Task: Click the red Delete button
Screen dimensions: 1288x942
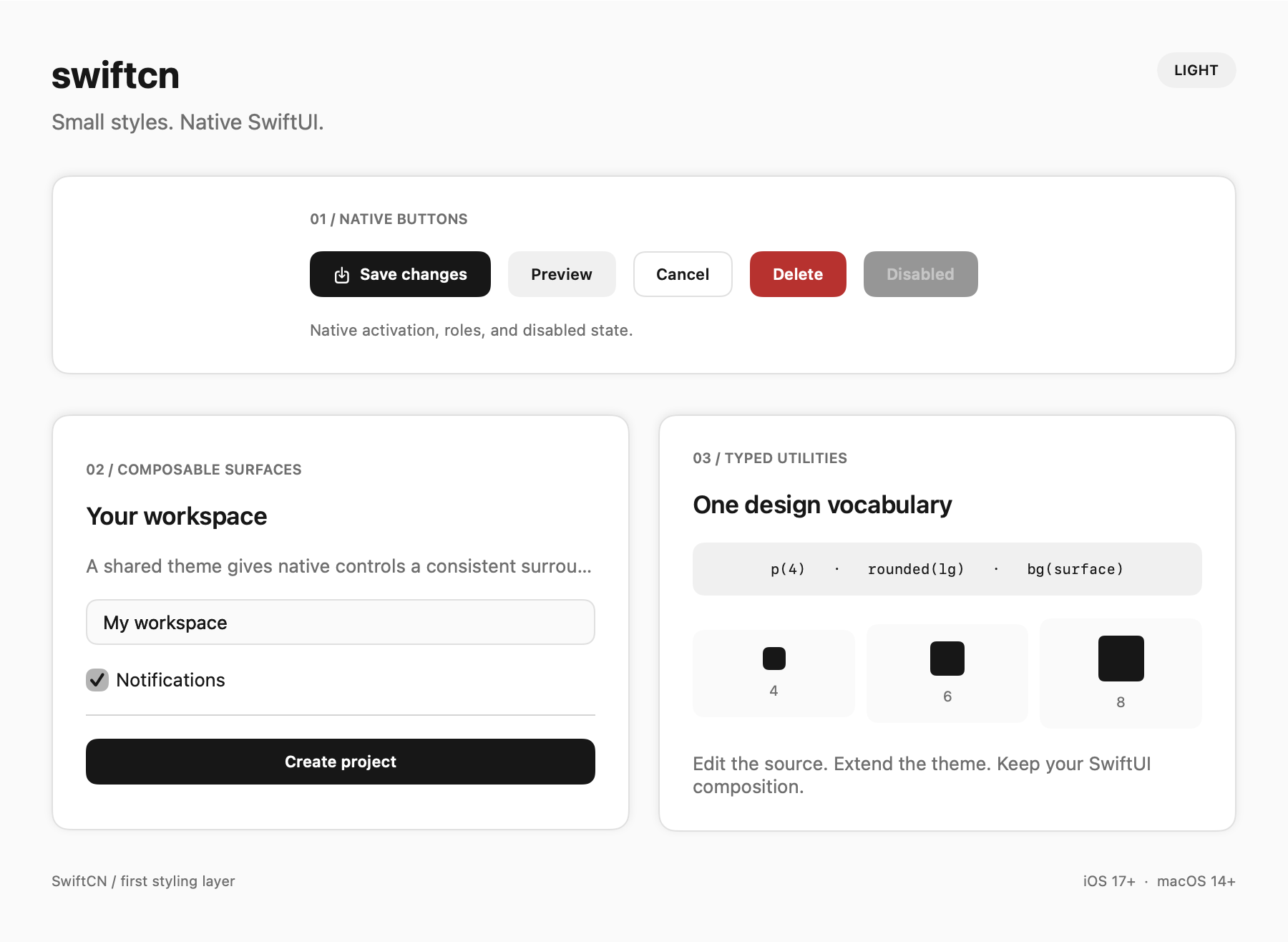Action: (x=798, y=274)
